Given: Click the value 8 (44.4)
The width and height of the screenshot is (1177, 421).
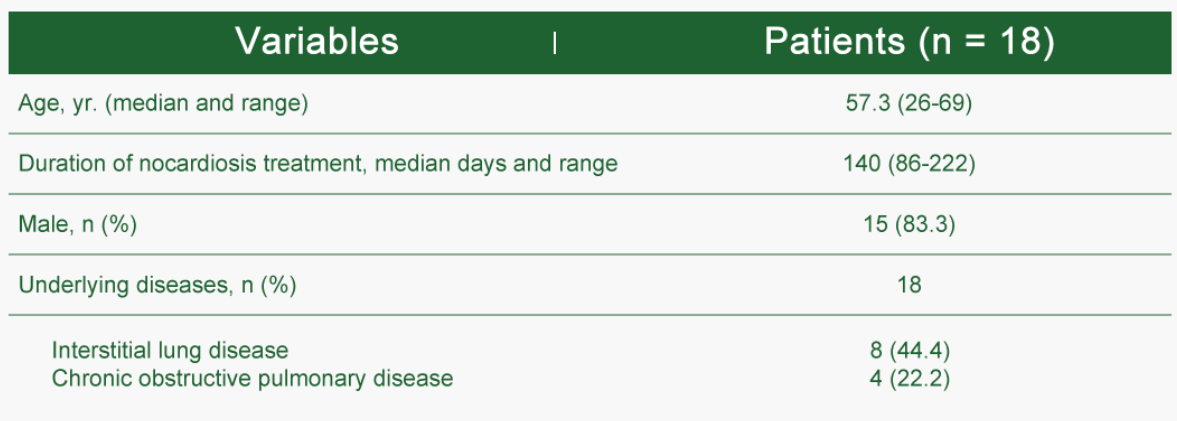Looking at the screenshot, I should [908, 351].
